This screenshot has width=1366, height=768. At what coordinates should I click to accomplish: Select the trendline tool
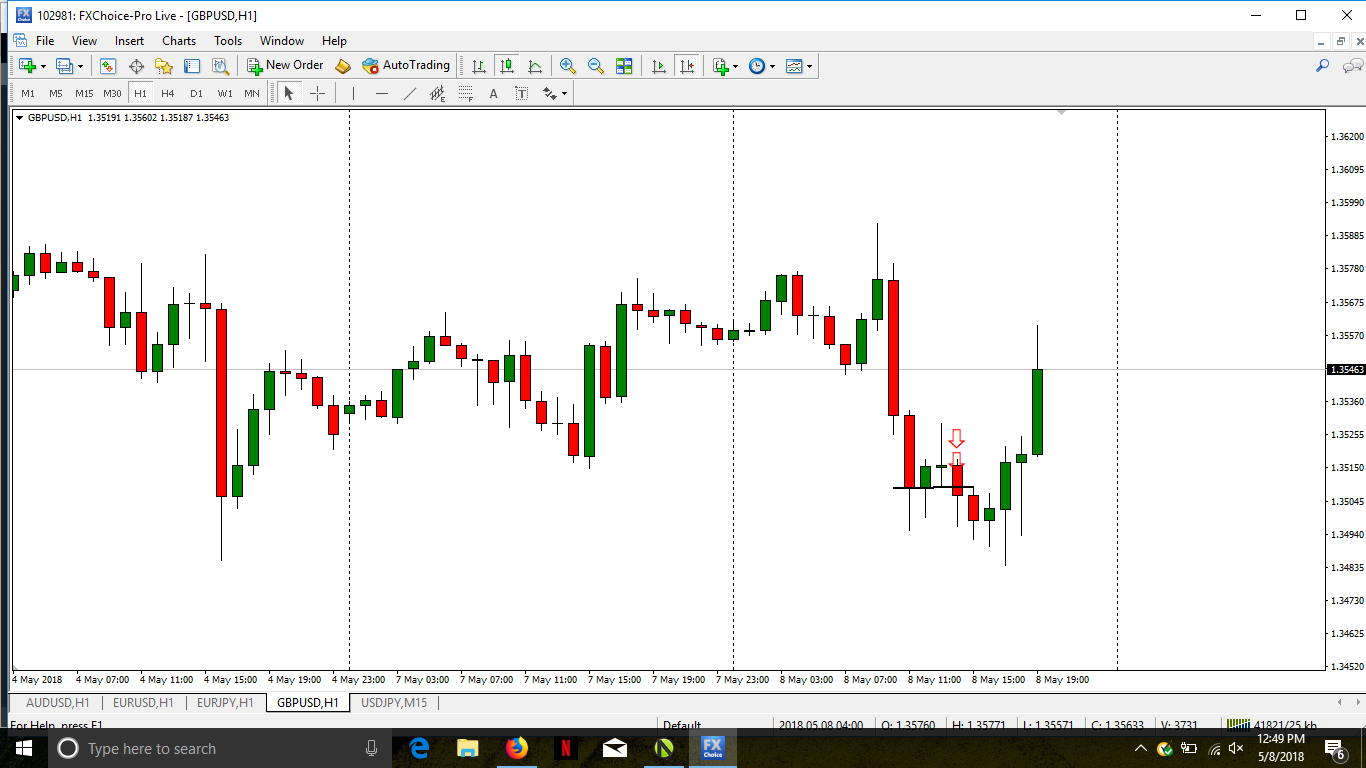point(409,94)
